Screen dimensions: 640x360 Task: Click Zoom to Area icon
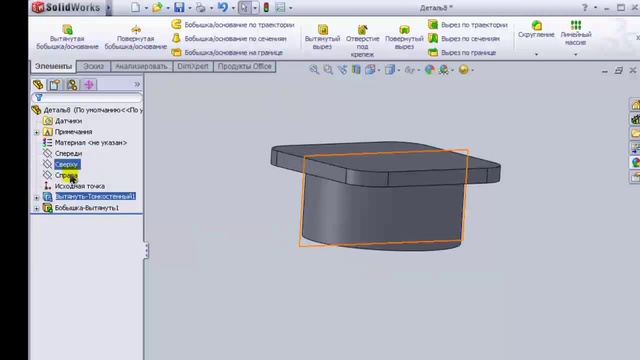(328, 70)
